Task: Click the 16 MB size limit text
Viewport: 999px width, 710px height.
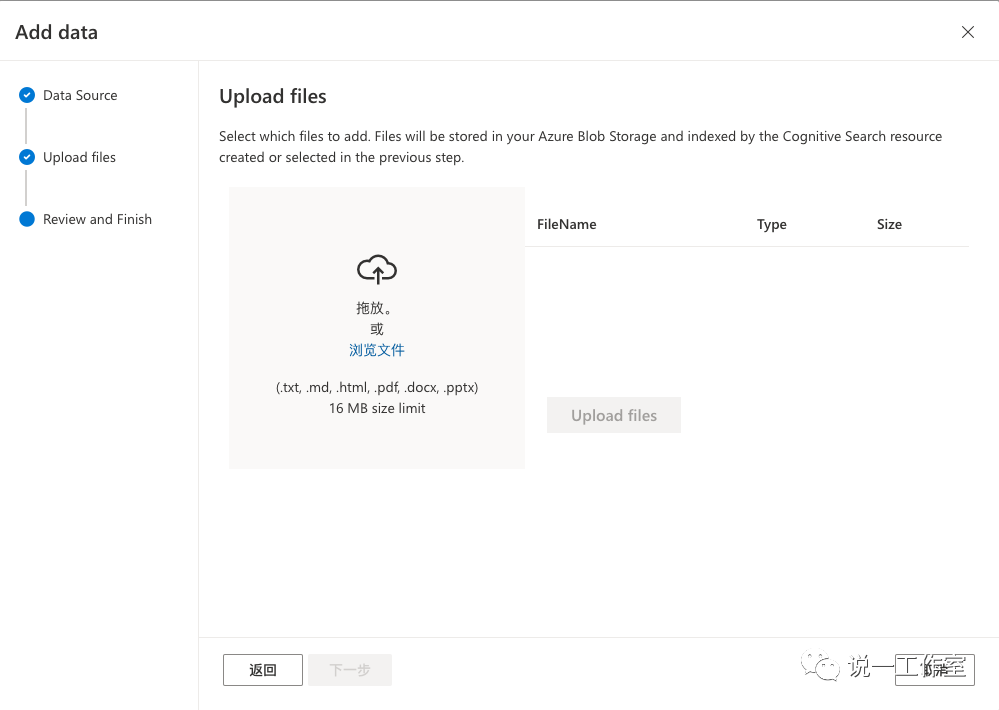Action: pyautogui.click(x=377, y=408)
